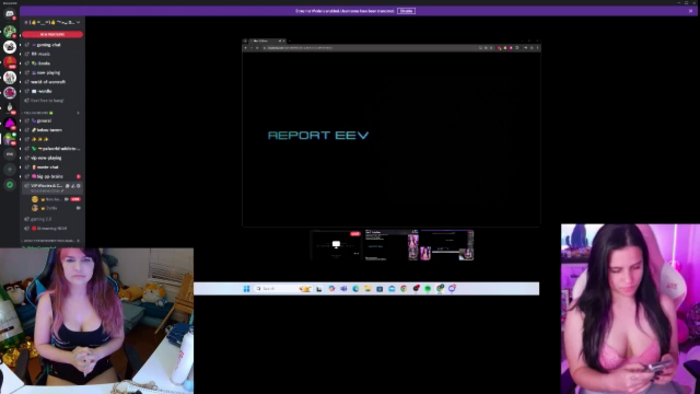The width and height of the screenshot is (700, 394).
Task: Select the pink triangle server icon
Action: click(x=10, y=123)
